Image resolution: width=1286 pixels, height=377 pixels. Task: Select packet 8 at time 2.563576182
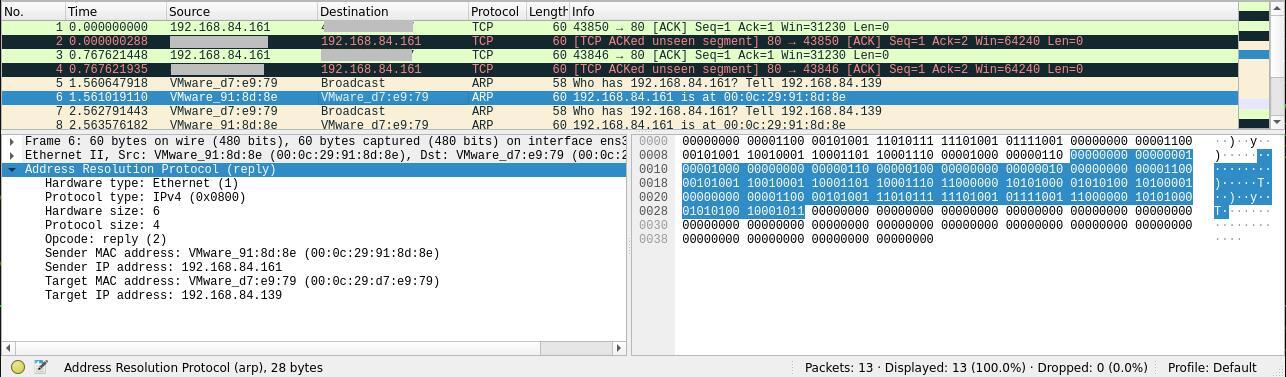[x=619, y=124]
